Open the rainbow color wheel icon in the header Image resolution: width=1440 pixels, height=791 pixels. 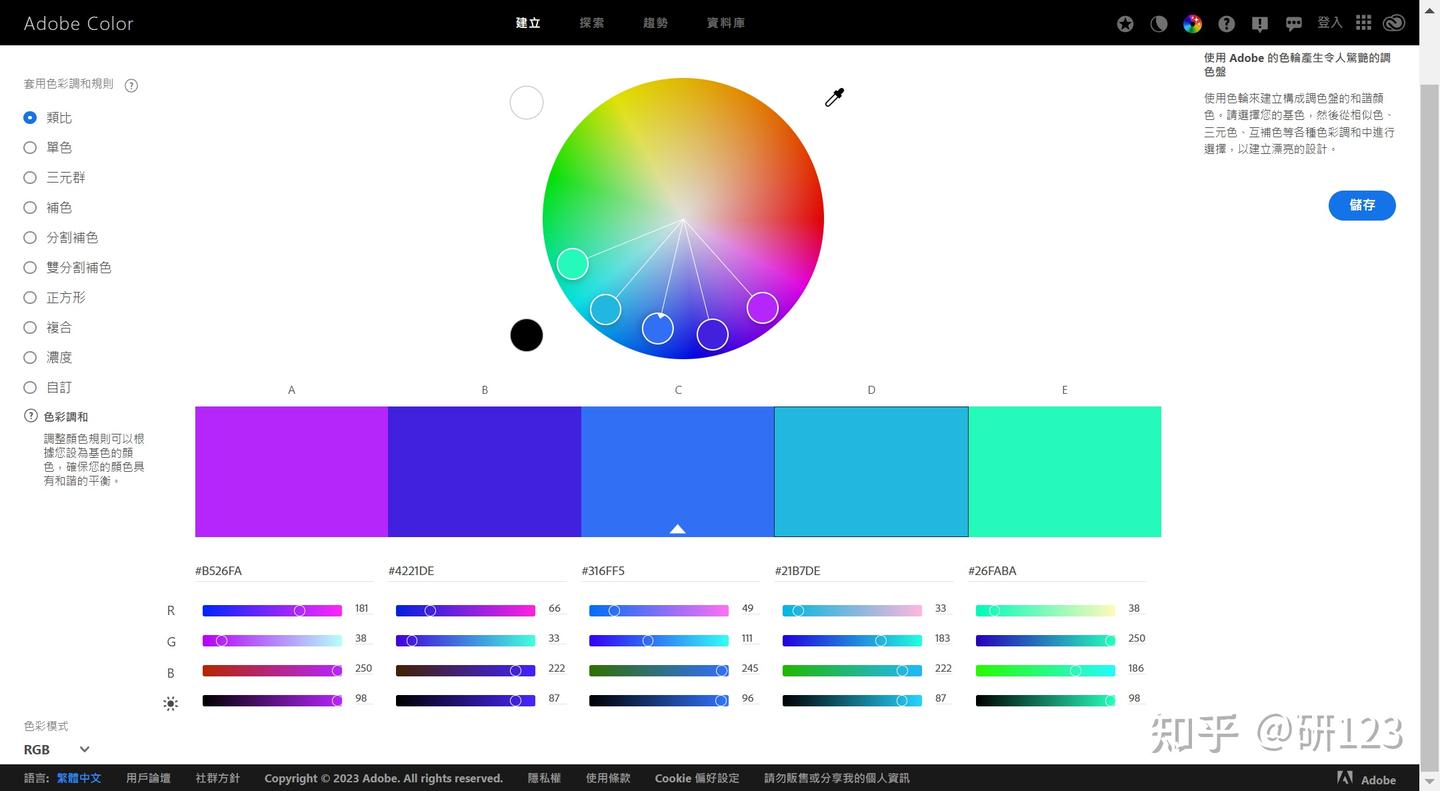[x=1192, y=24]
